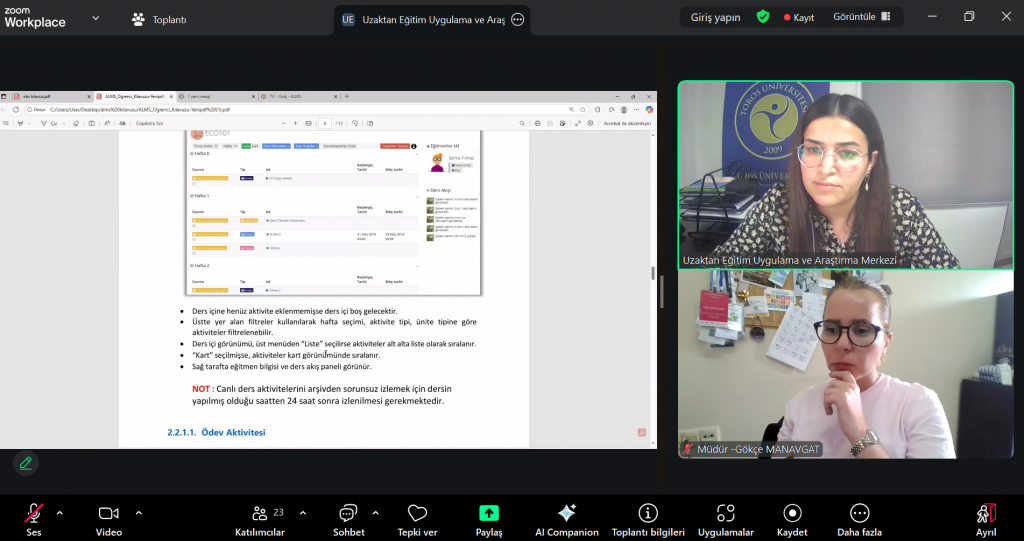Open the Uygulamalar apps panel
The width and height of the screenshot is (1024, 541).
(x=725, y=514)
